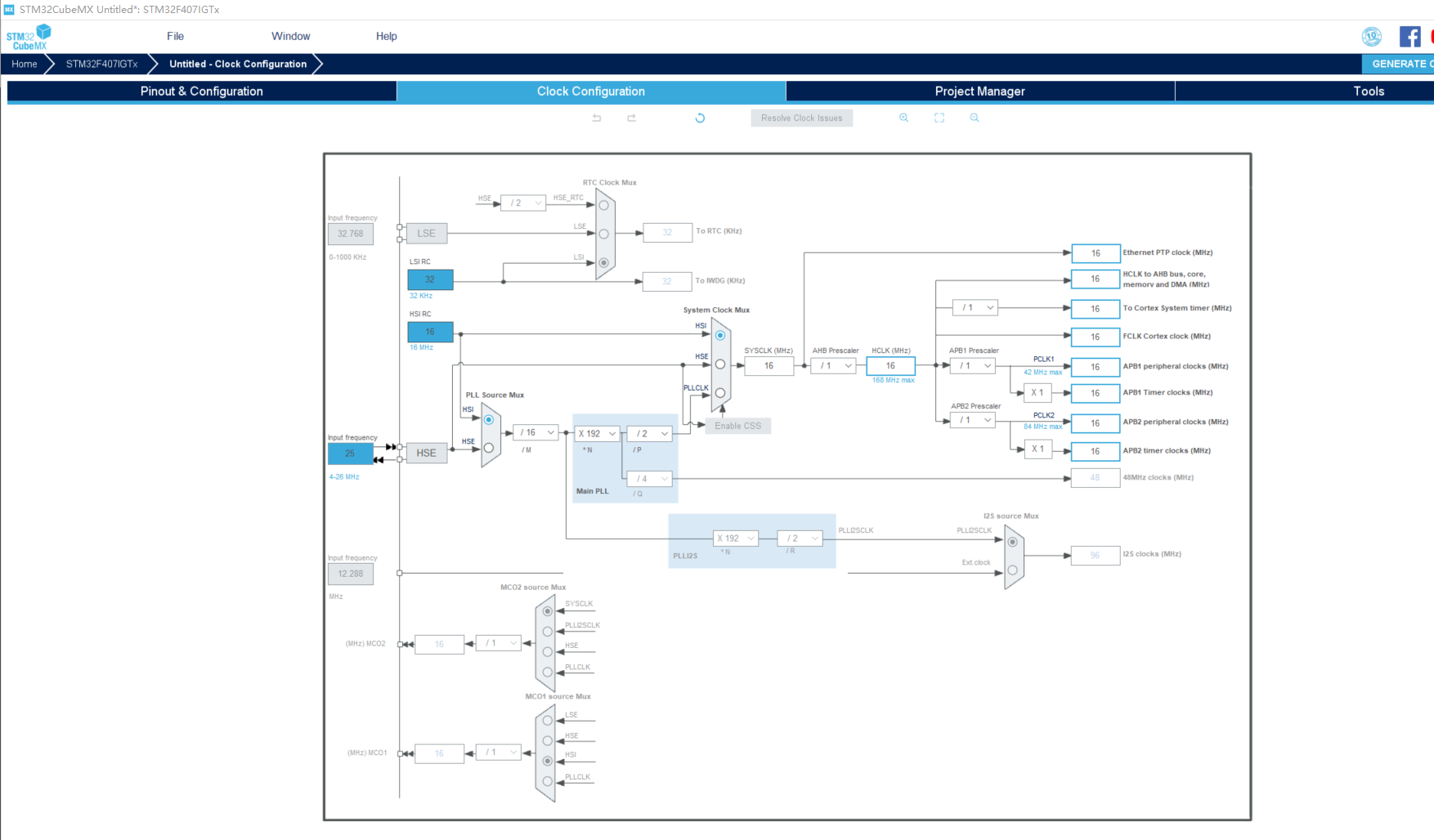Click the LSE oscillator block

(427, 233)
